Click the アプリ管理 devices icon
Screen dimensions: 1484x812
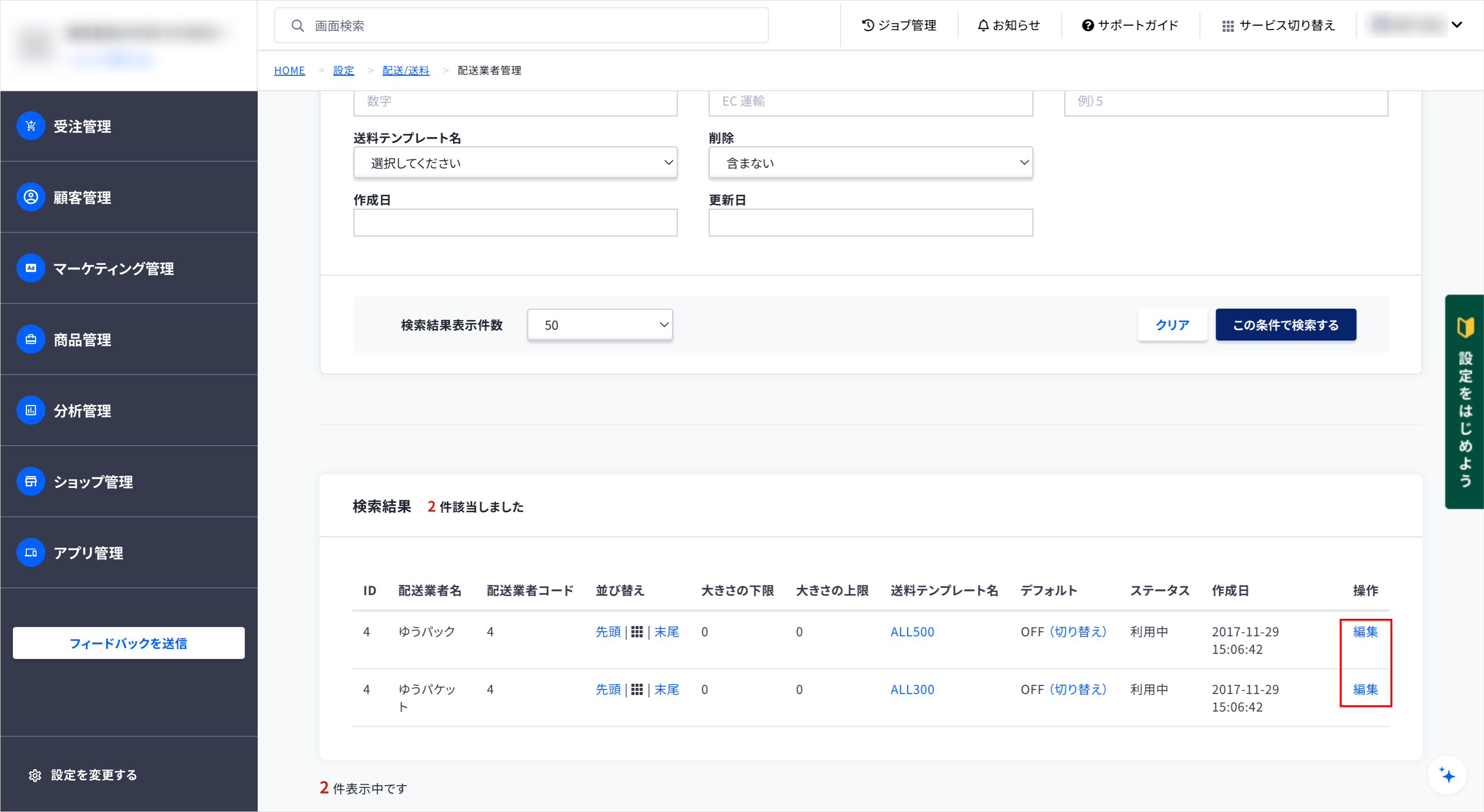click(x=30, y=552)
